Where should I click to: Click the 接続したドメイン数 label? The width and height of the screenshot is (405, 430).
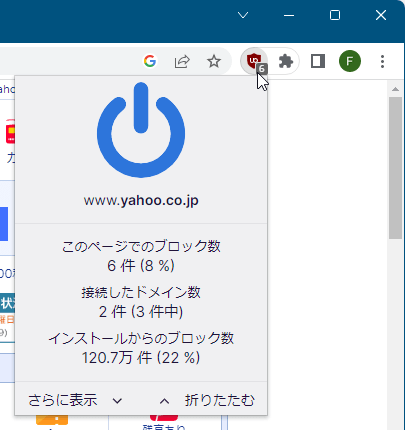[x=141, y=292]
